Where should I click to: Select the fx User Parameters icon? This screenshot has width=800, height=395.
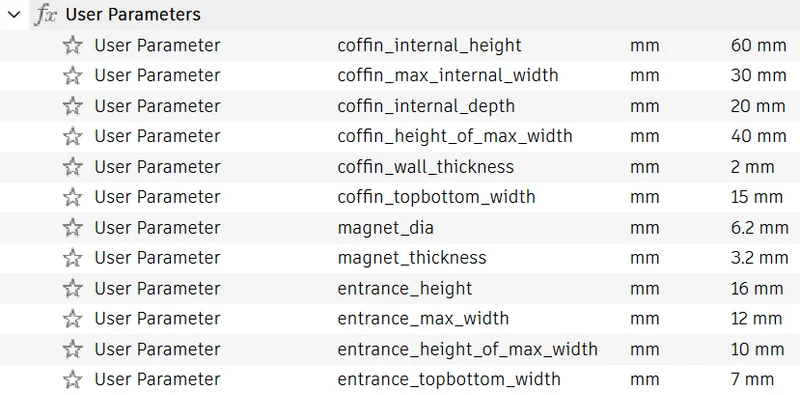[45, 15]
